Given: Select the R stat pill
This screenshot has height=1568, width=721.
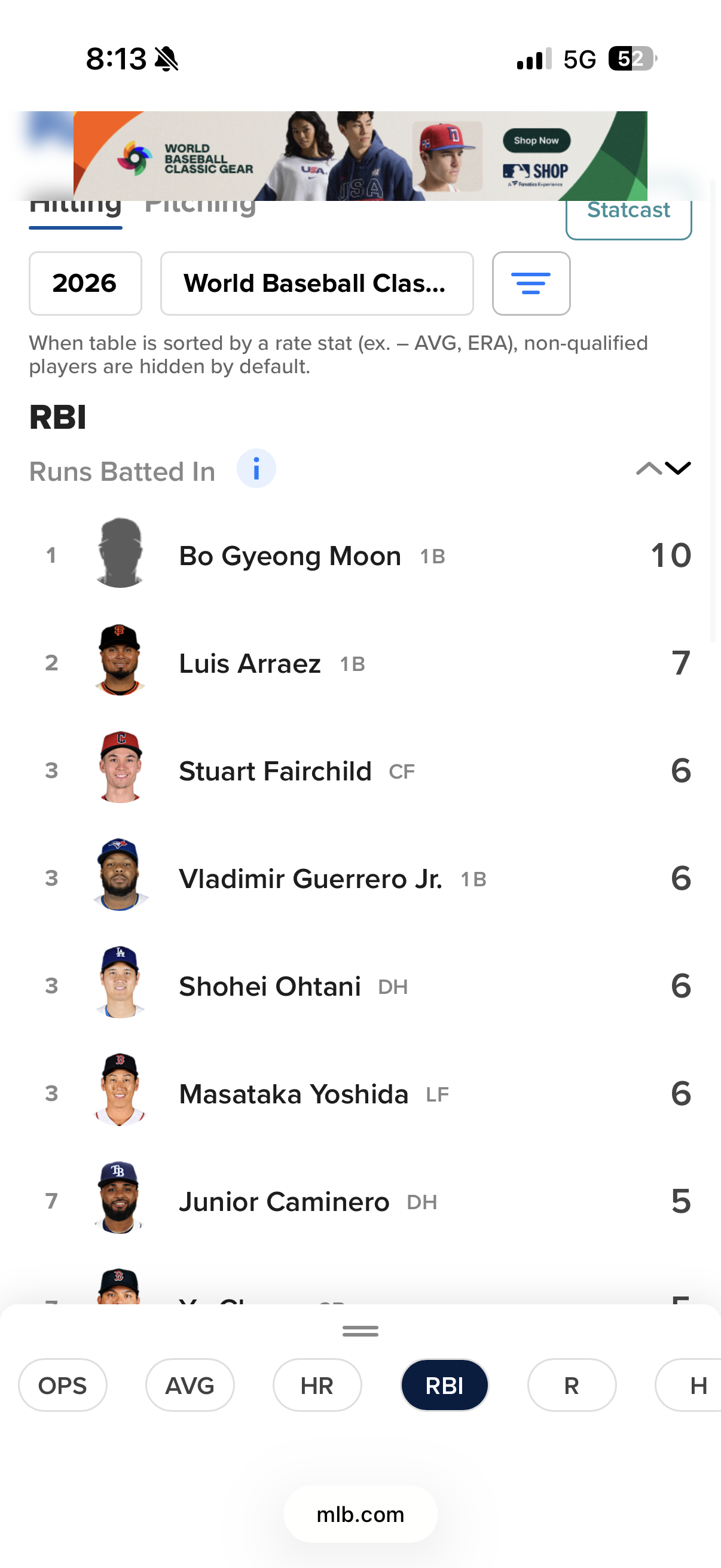Looking at the screenshot, I should pos(572,1386).
